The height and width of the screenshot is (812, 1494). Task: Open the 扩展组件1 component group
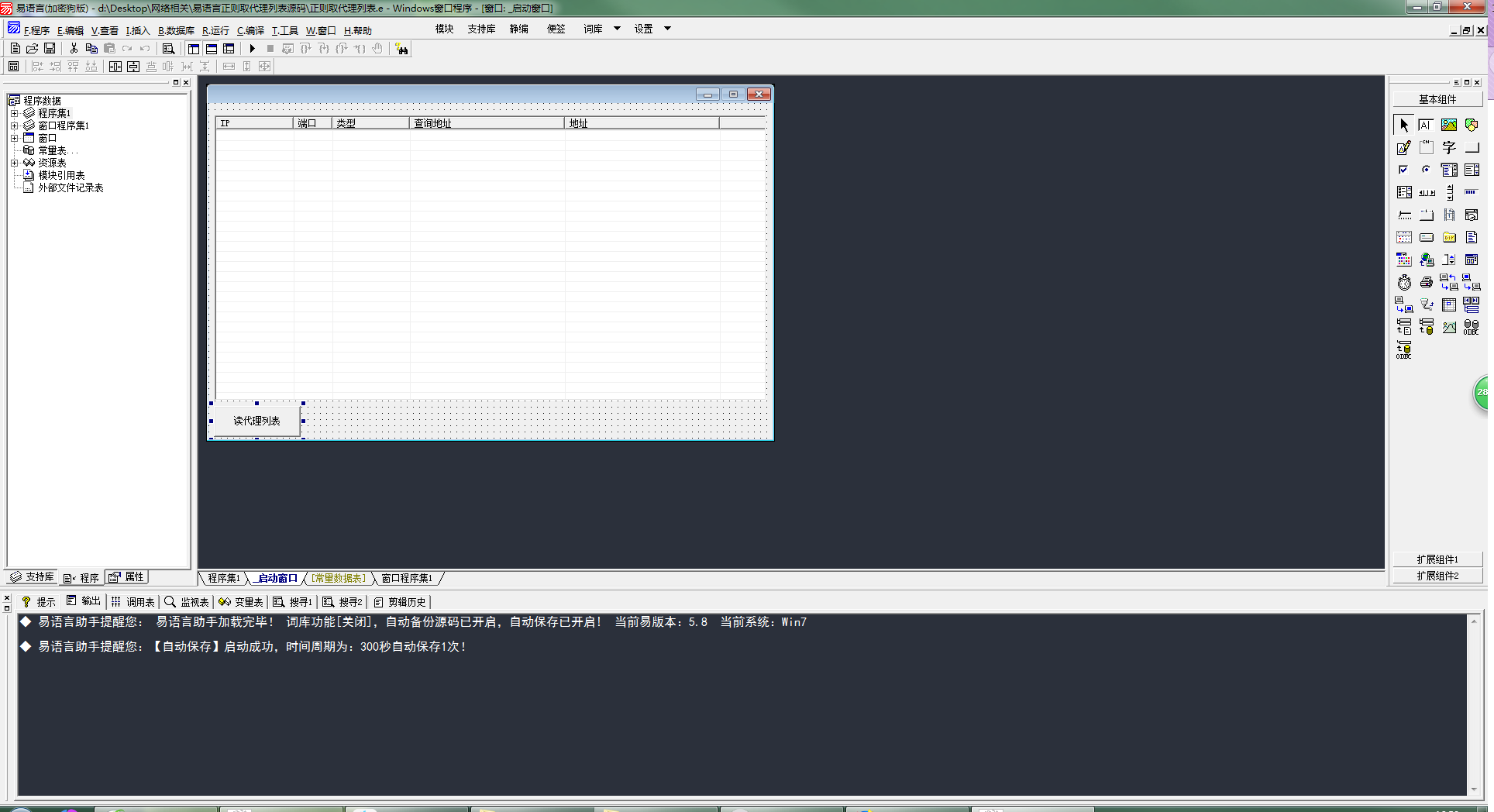(1437, 559)
